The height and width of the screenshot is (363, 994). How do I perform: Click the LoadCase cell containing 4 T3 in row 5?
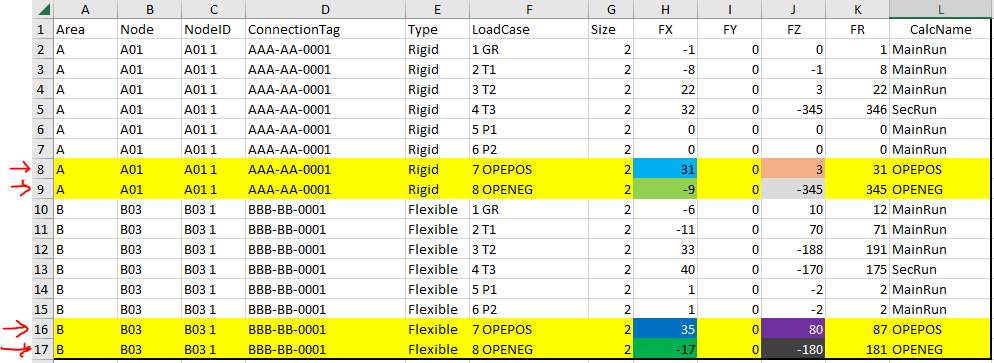(528, 110)
